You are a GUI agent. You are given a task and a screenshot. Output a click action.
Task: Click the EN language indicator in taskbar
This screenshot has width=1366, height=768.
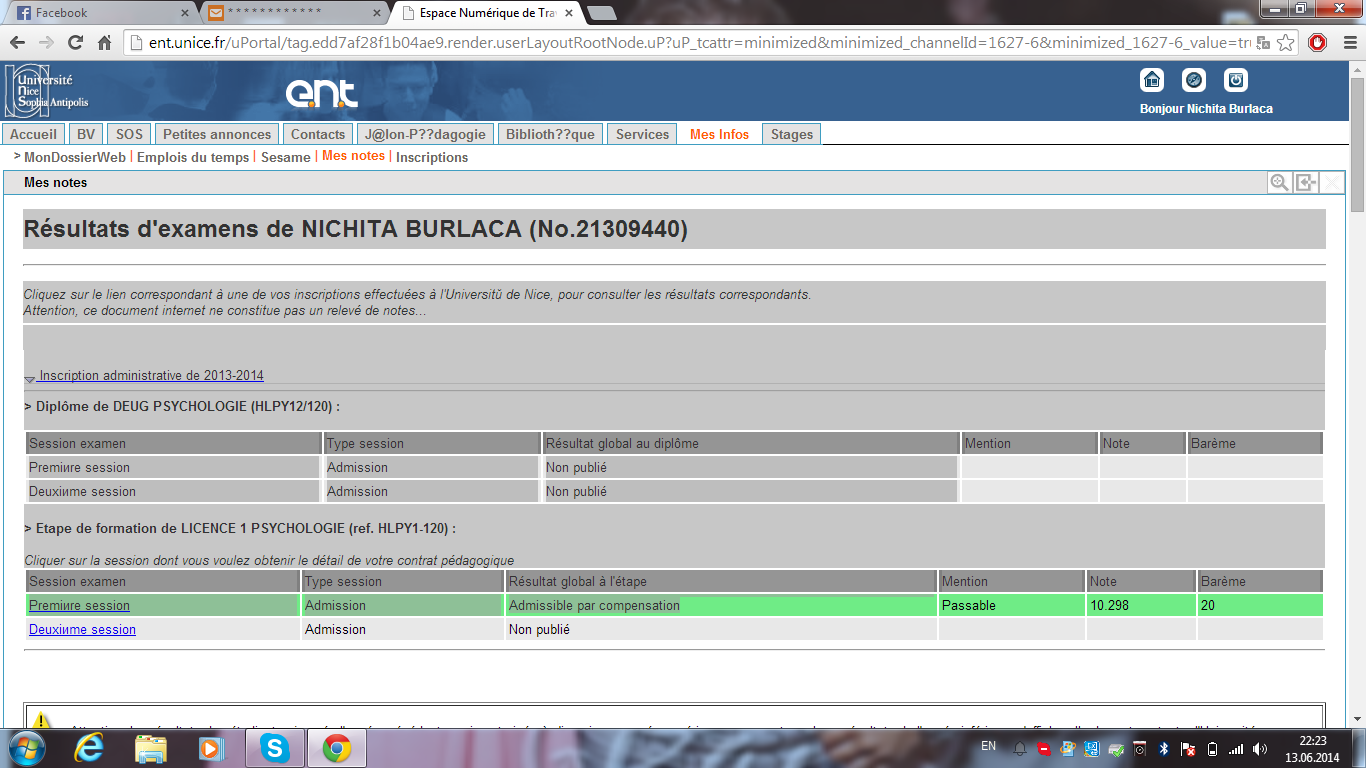pyautogui.click(x=988, y=747)
